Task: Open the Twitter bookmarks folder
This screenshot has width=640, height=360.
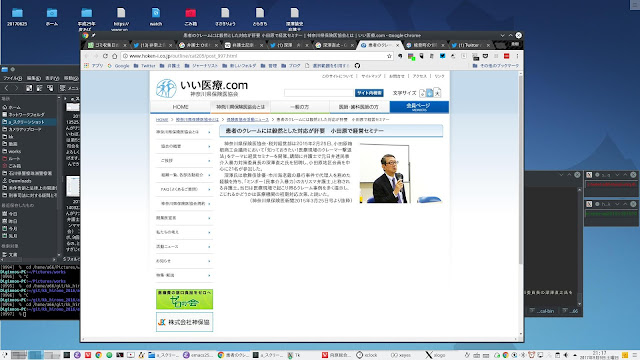Action: (144, 65)
